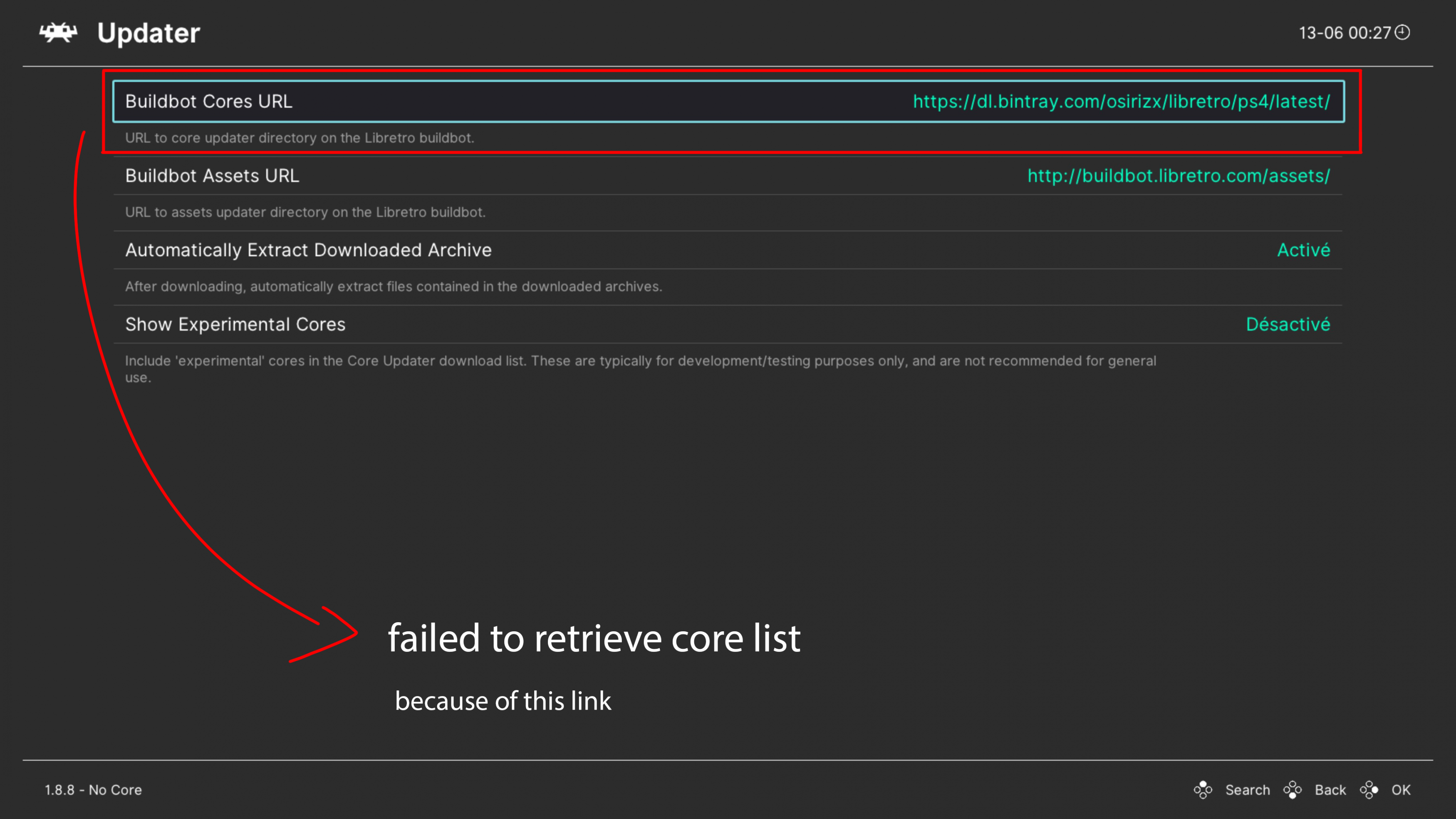This screenshot has width=1456, height=819.
Task: Click the 1.8.8 - No Core status text
Action: tap(93, 789)
